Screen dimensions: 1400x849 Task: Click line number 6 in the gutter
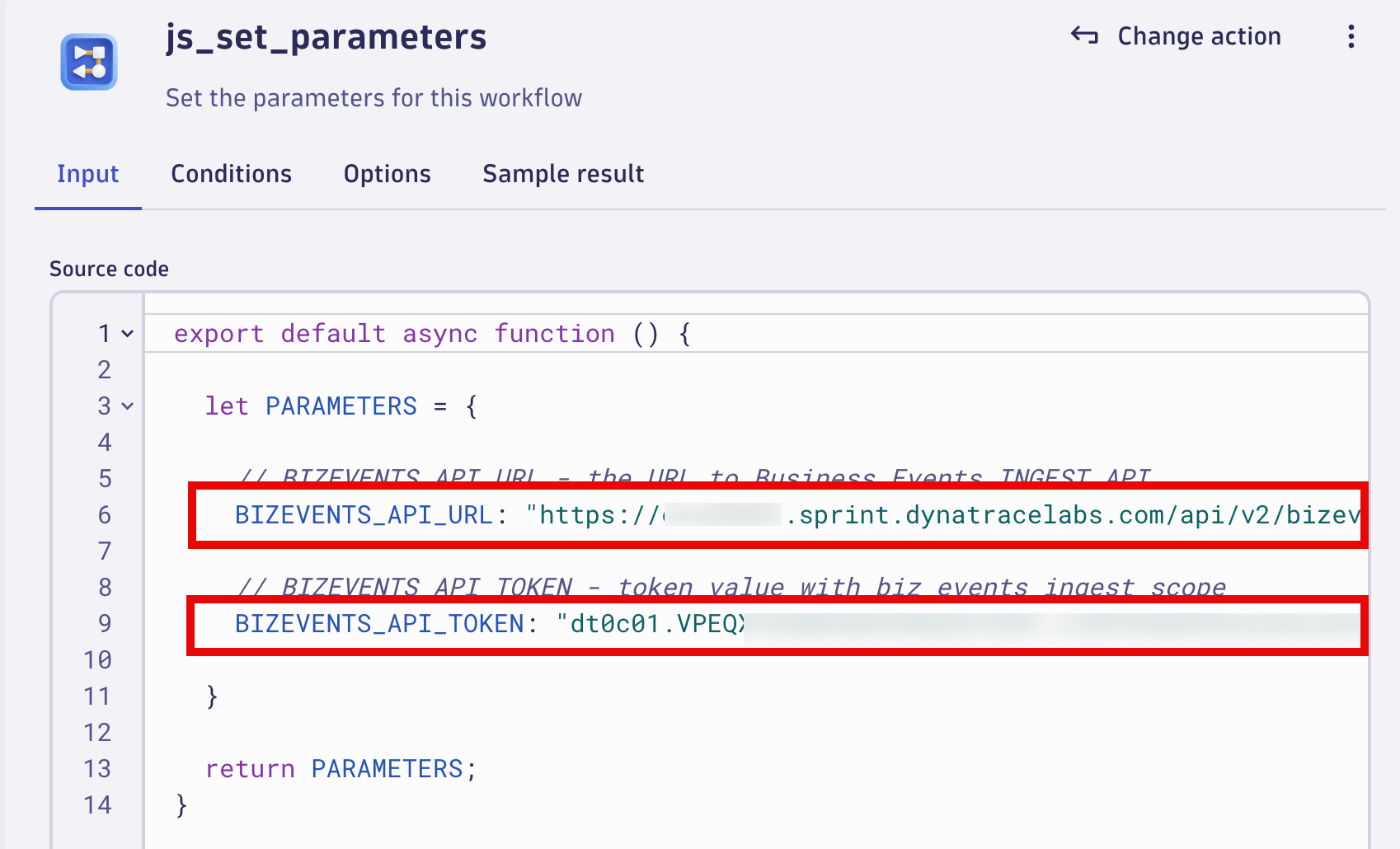point(105,515)
